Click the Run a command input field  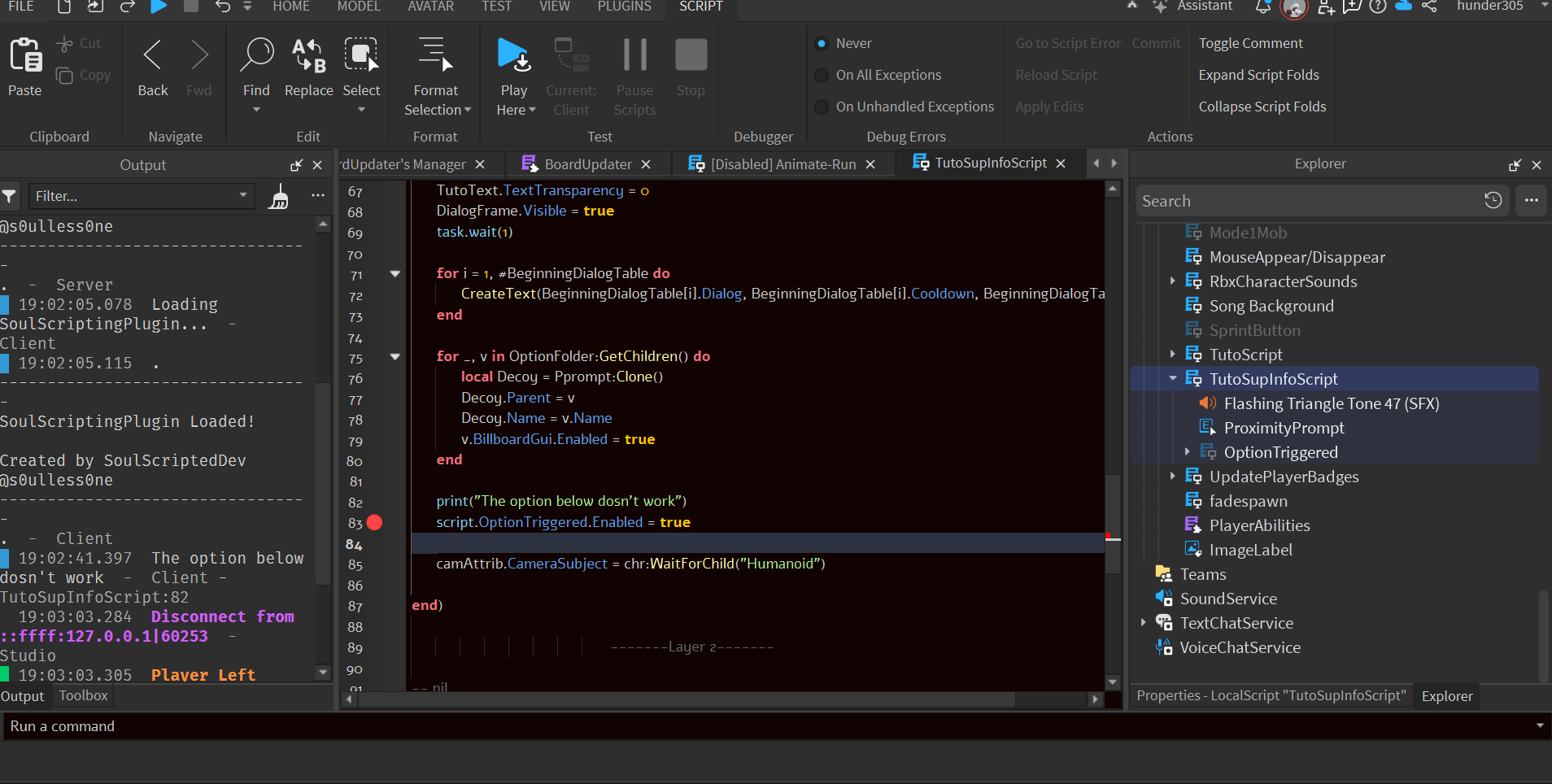[x=488, y=725]
